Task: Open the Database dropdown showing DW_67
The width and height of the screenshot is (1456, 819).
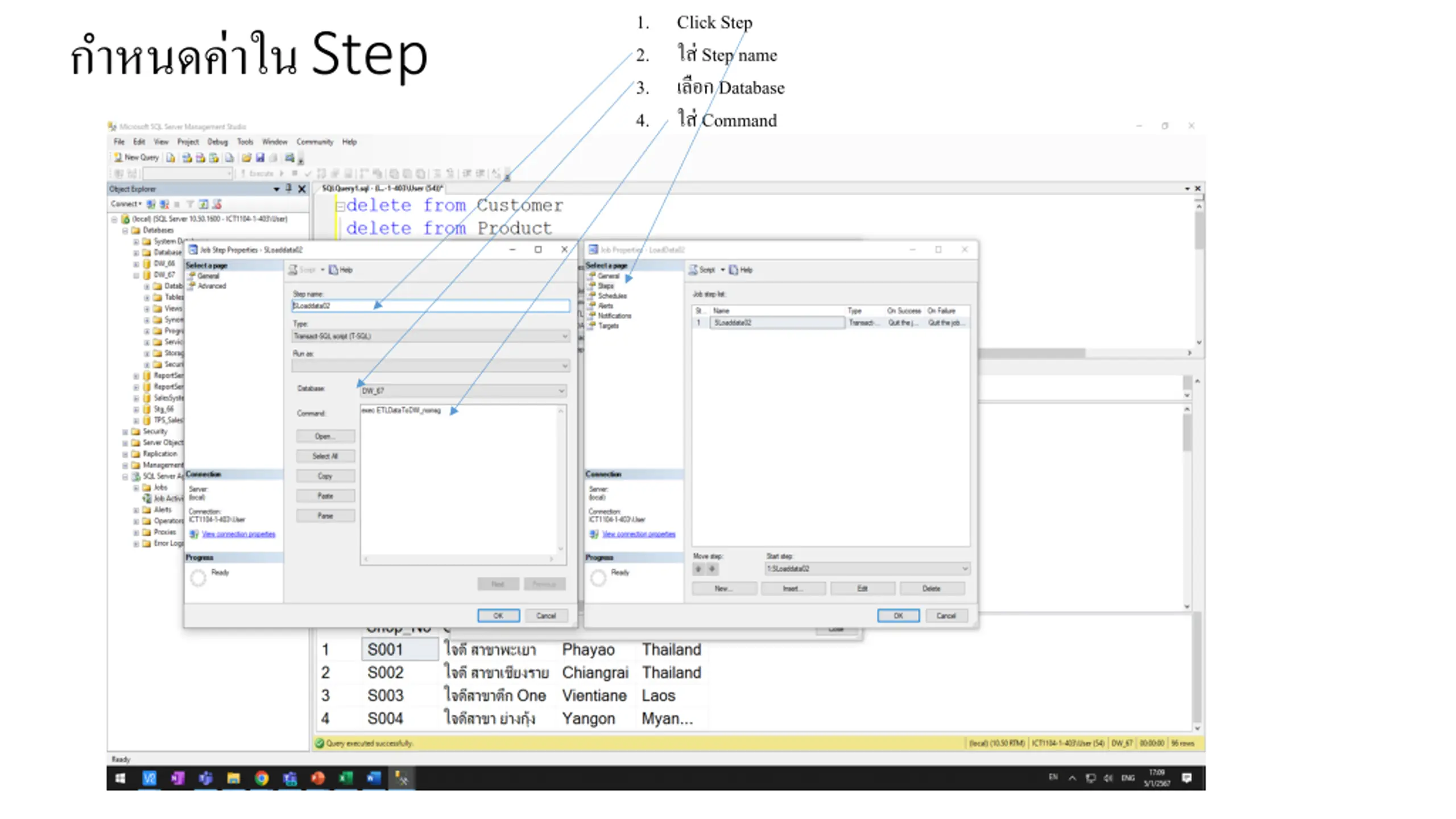Action: 463,391
